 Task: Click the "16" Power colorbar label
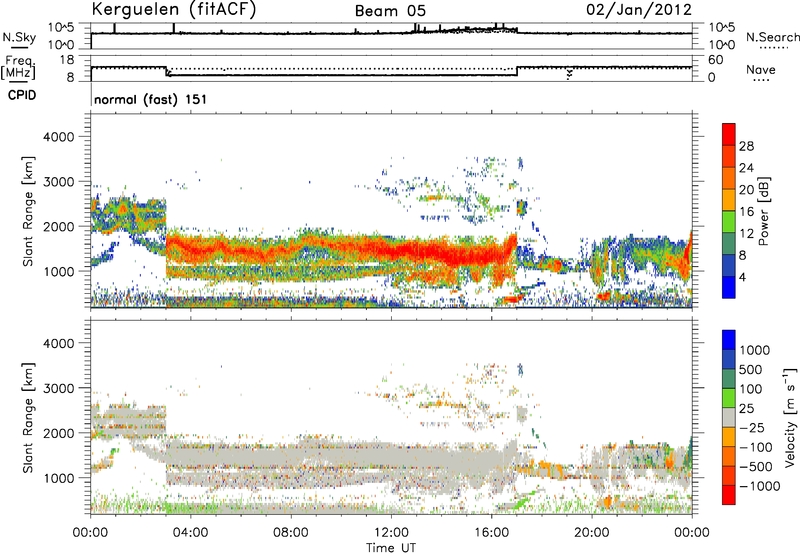tap(746, 212)
